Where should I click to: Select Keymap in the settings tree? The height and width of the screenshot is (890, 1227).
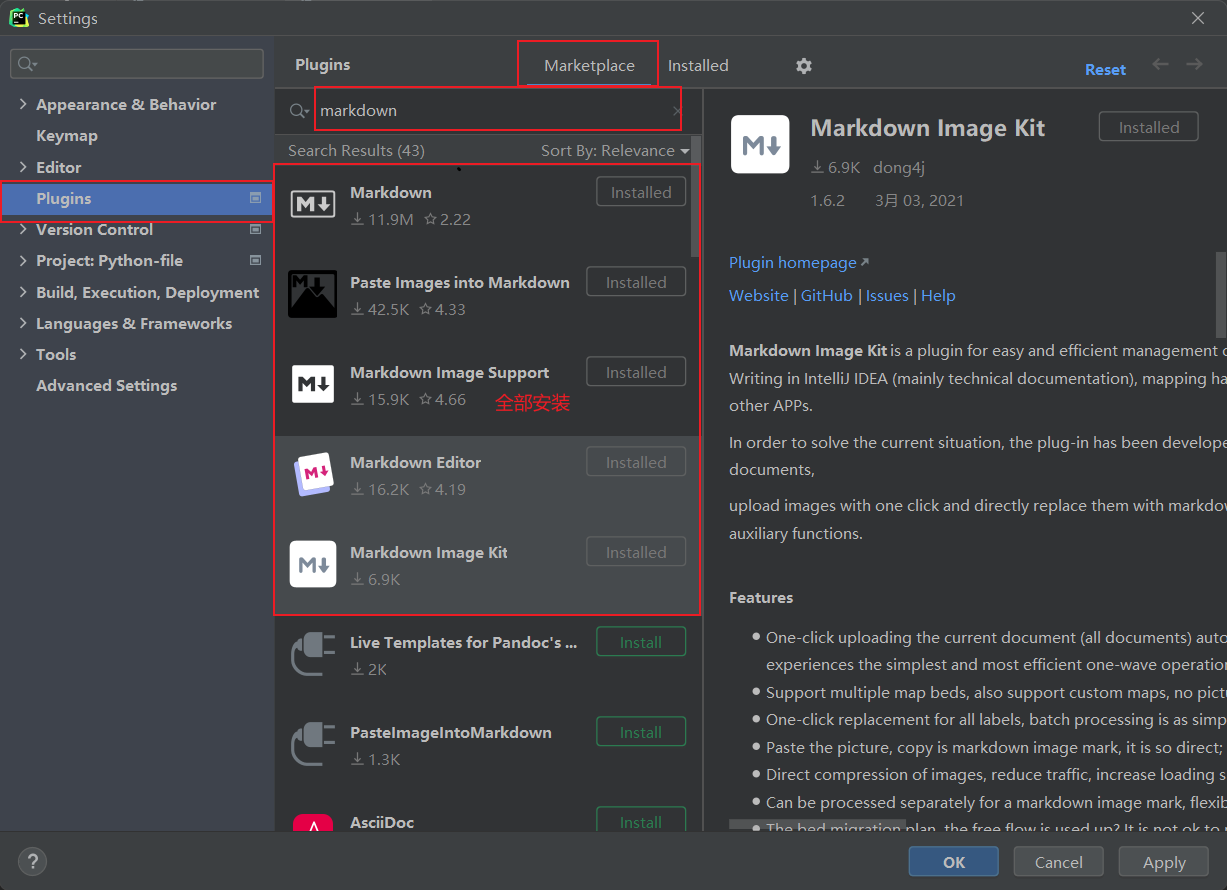point(67,136)
